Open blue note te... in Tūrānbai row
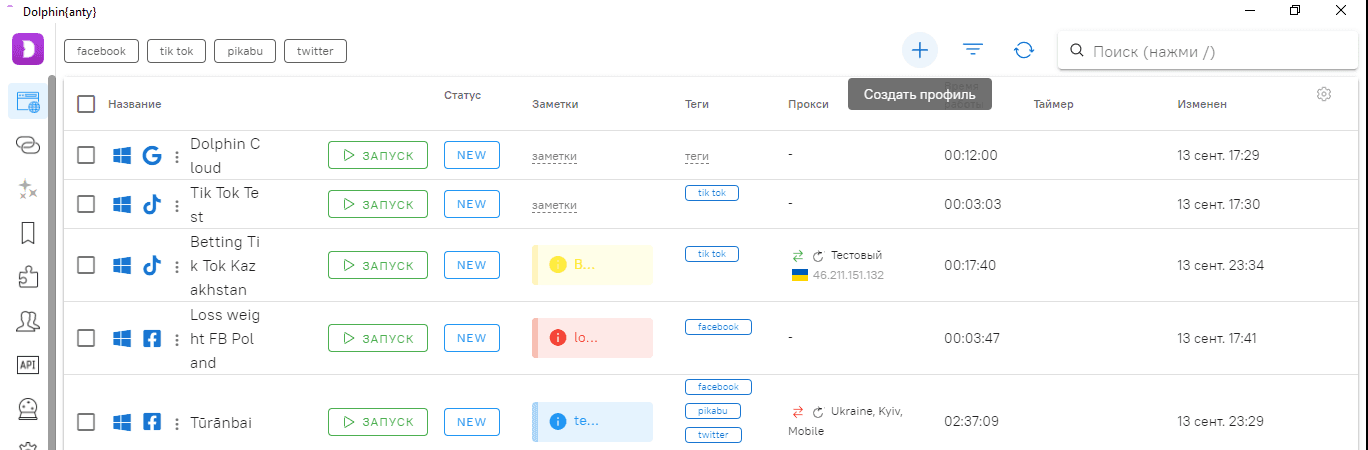The width and height of the screenshot is (1368, 450). tap(592, 422)
